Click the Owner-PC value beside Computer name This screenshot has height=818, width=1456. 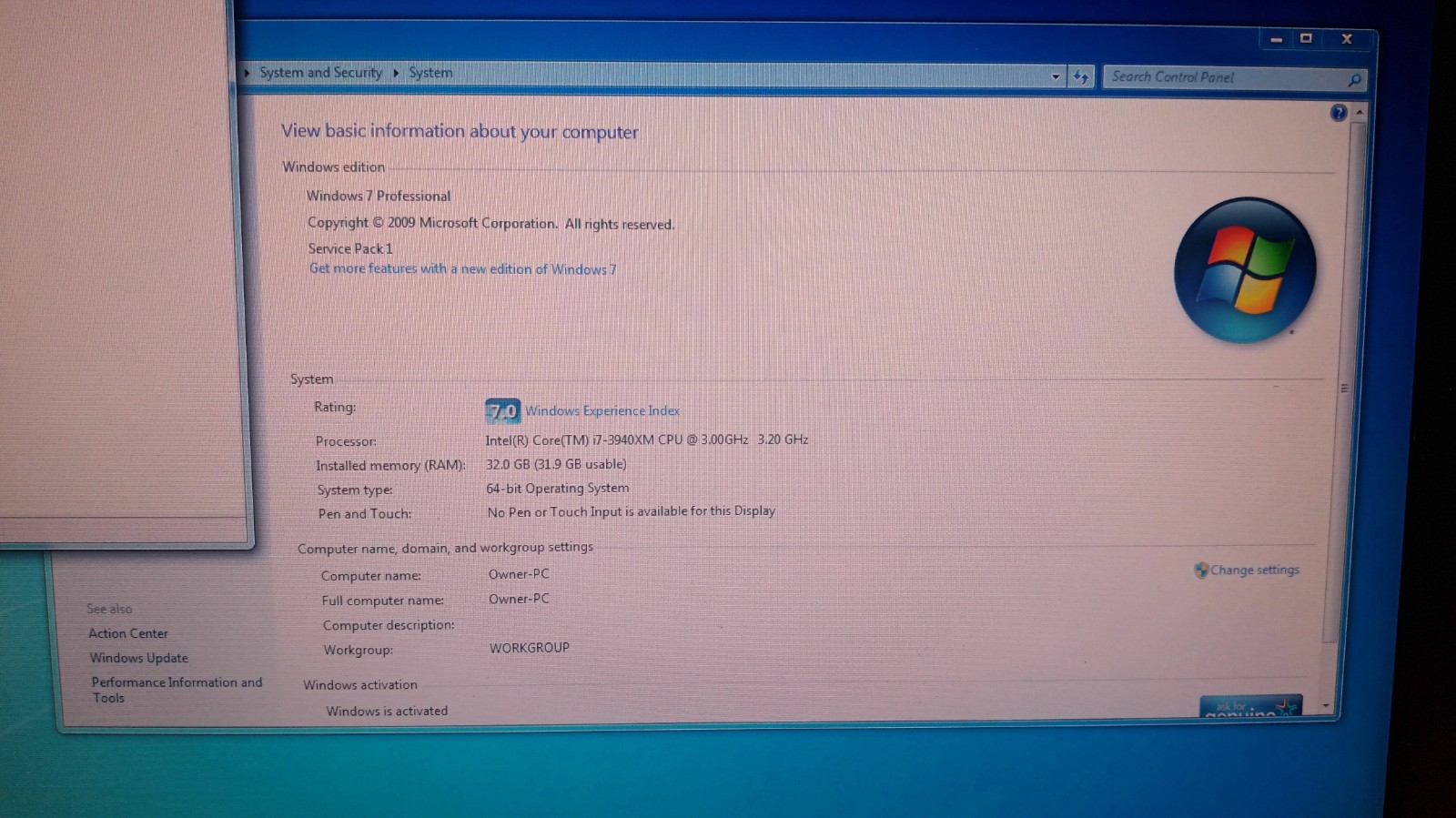coord(519,574)
